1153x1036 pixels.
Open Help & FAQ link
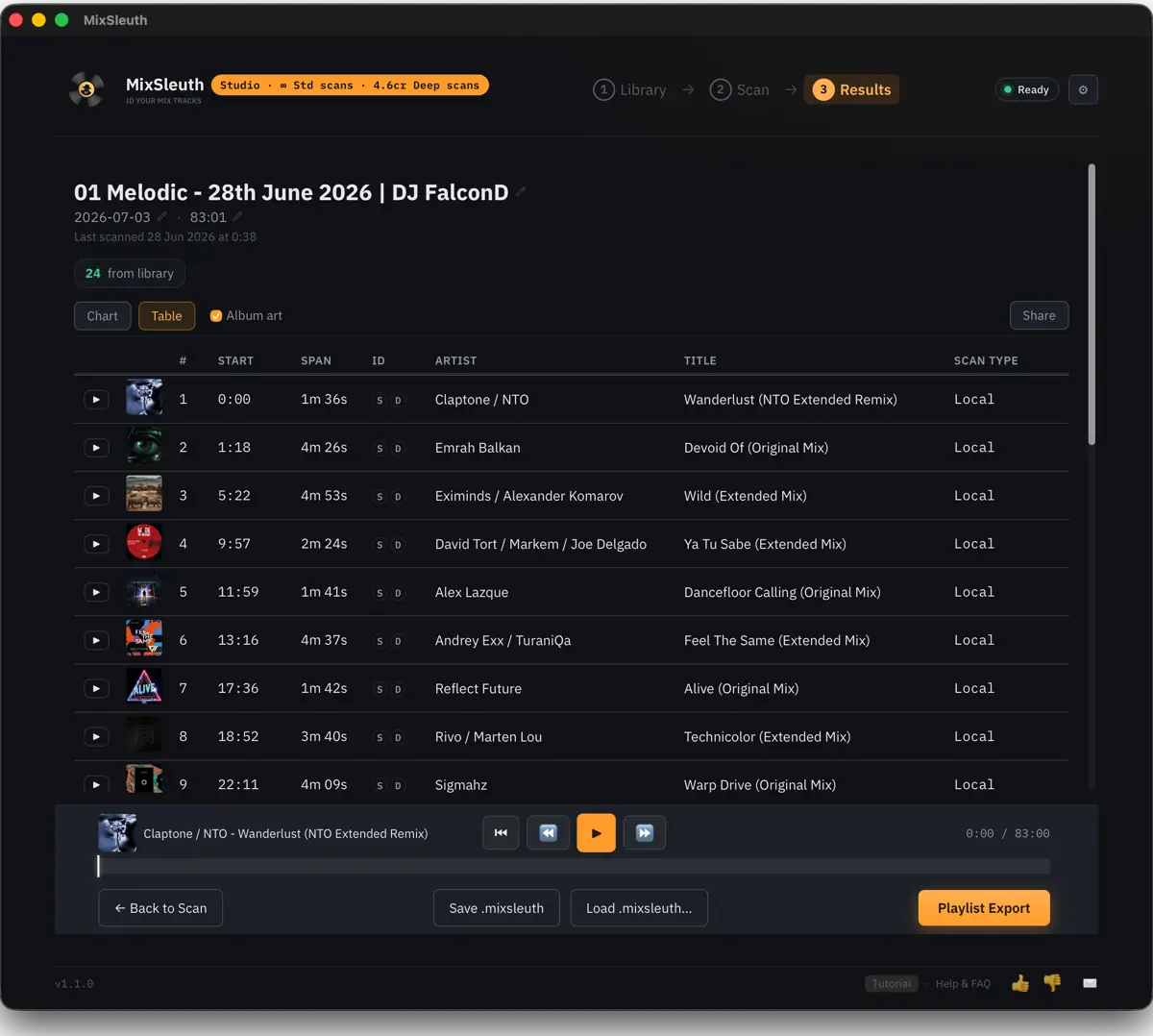963,983
